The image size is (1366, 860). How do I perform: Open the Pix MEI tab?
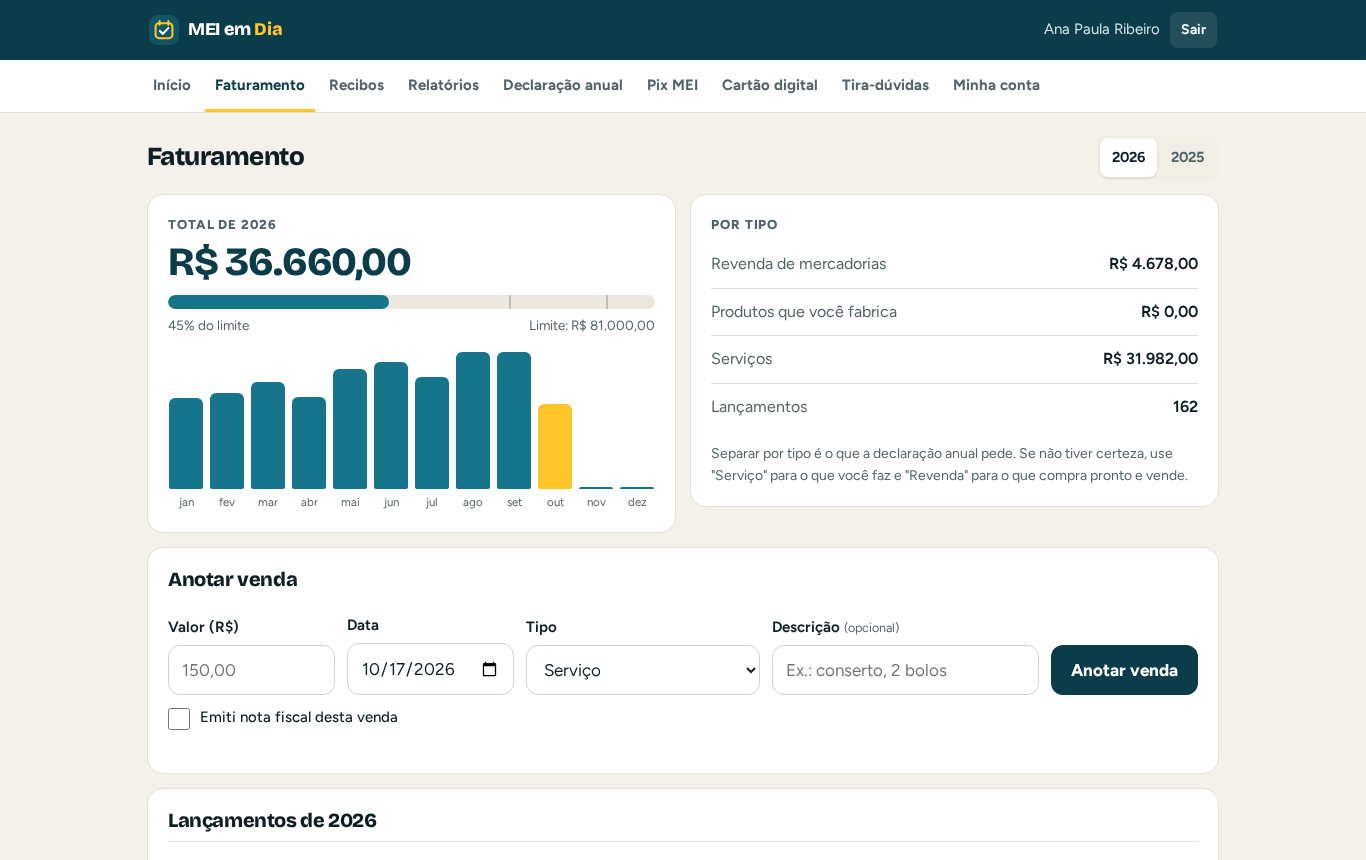click(x=672, y=85)
